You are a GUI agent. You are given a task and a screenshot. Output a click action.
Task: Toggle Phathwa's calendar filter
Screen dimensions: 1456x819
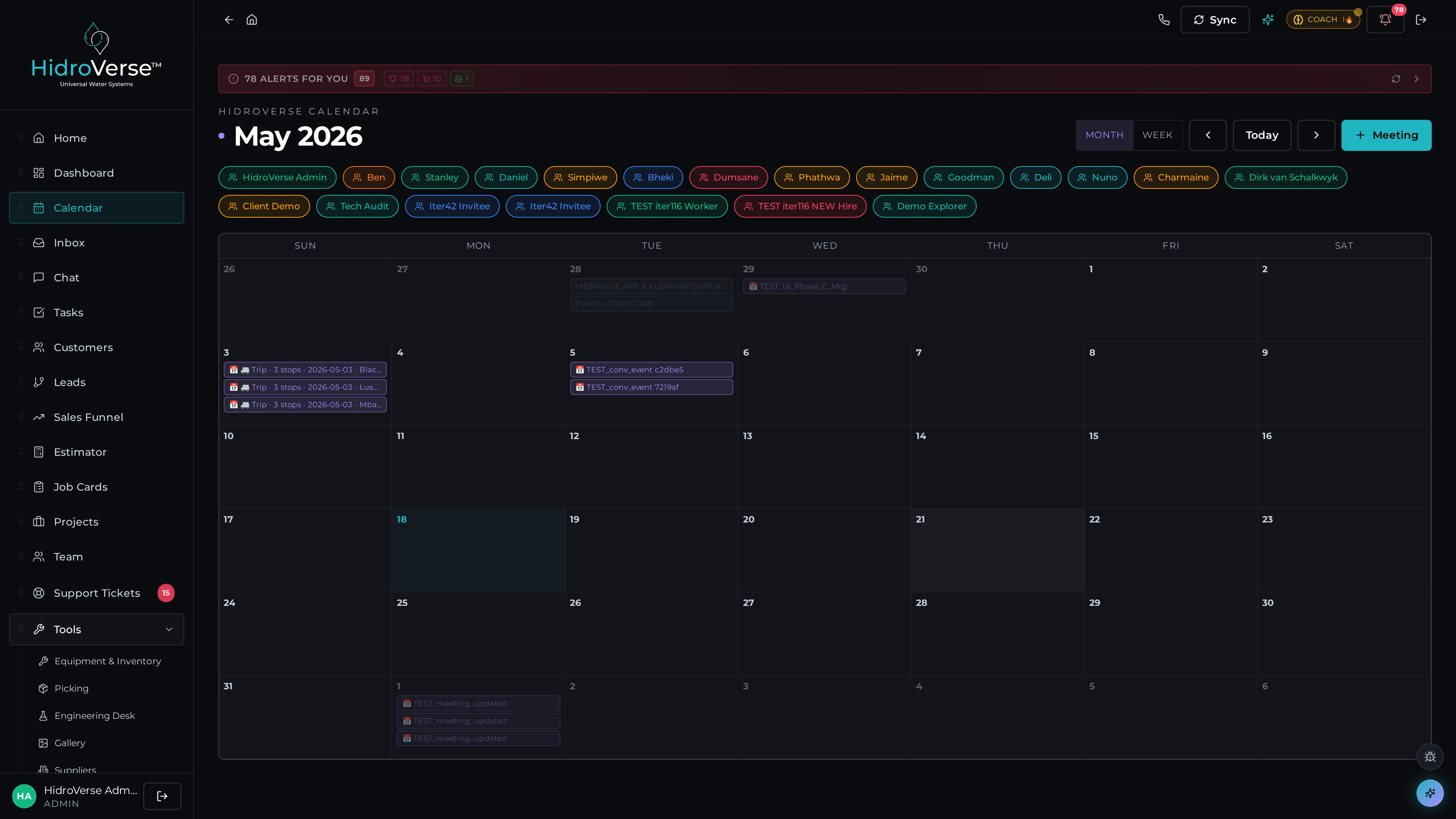[812, 177]
